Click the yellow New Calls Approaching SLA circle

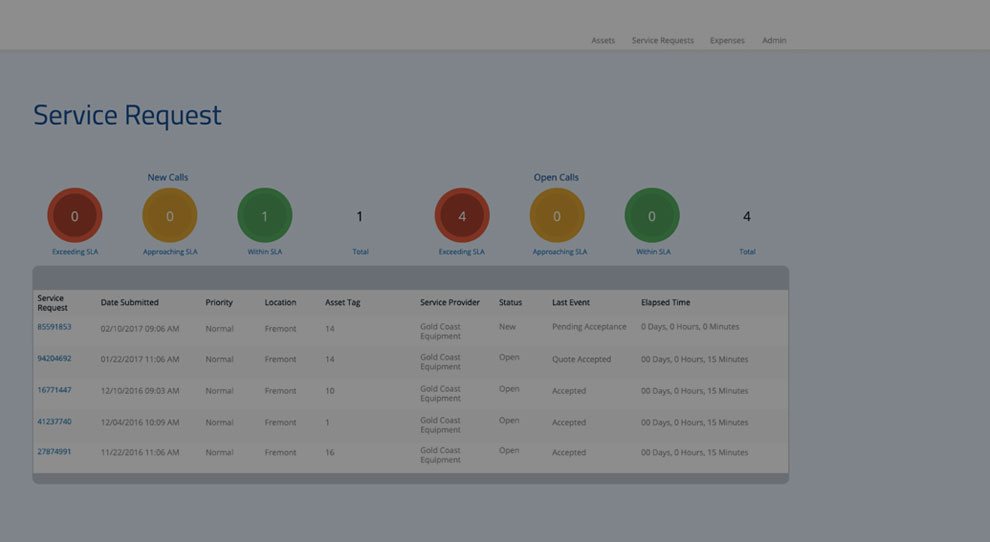pyautogui.click(x=170, y=215)
